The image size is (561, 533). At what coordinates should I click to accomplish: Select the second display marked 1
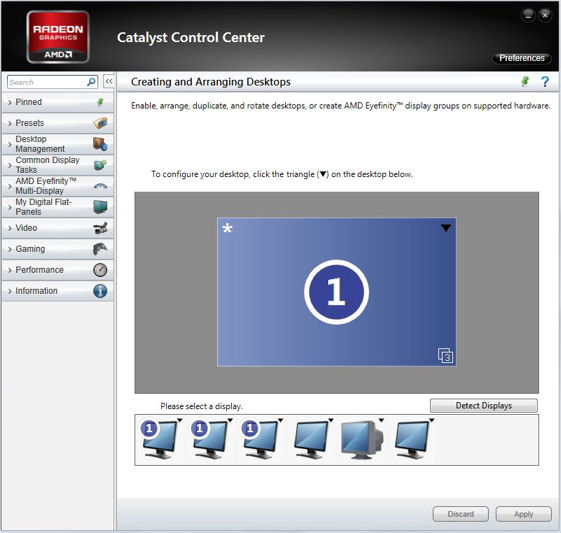[x=210, y=440]
